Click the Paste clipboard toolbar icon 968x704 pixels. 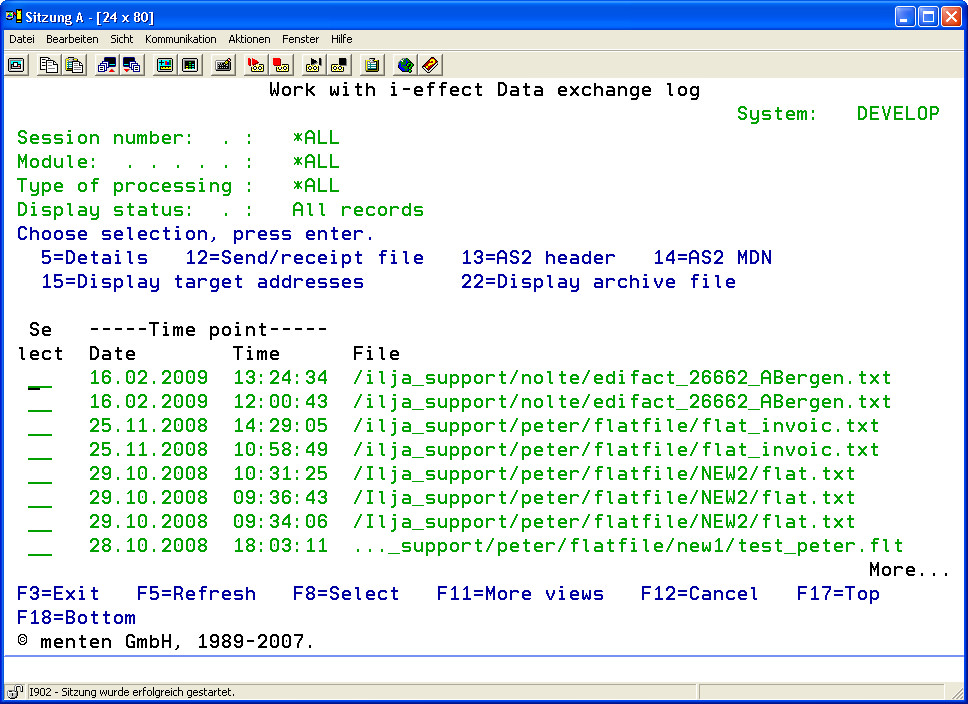[74, 65]
